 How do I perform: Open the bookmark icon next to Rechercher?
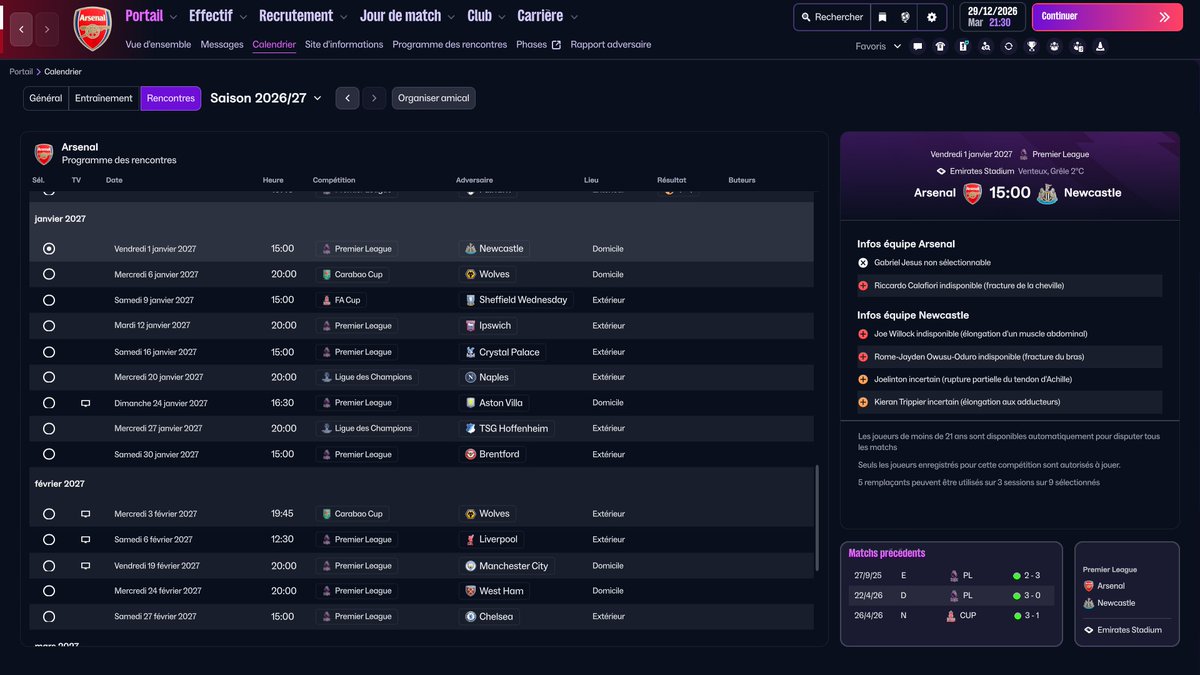(881, 17)
